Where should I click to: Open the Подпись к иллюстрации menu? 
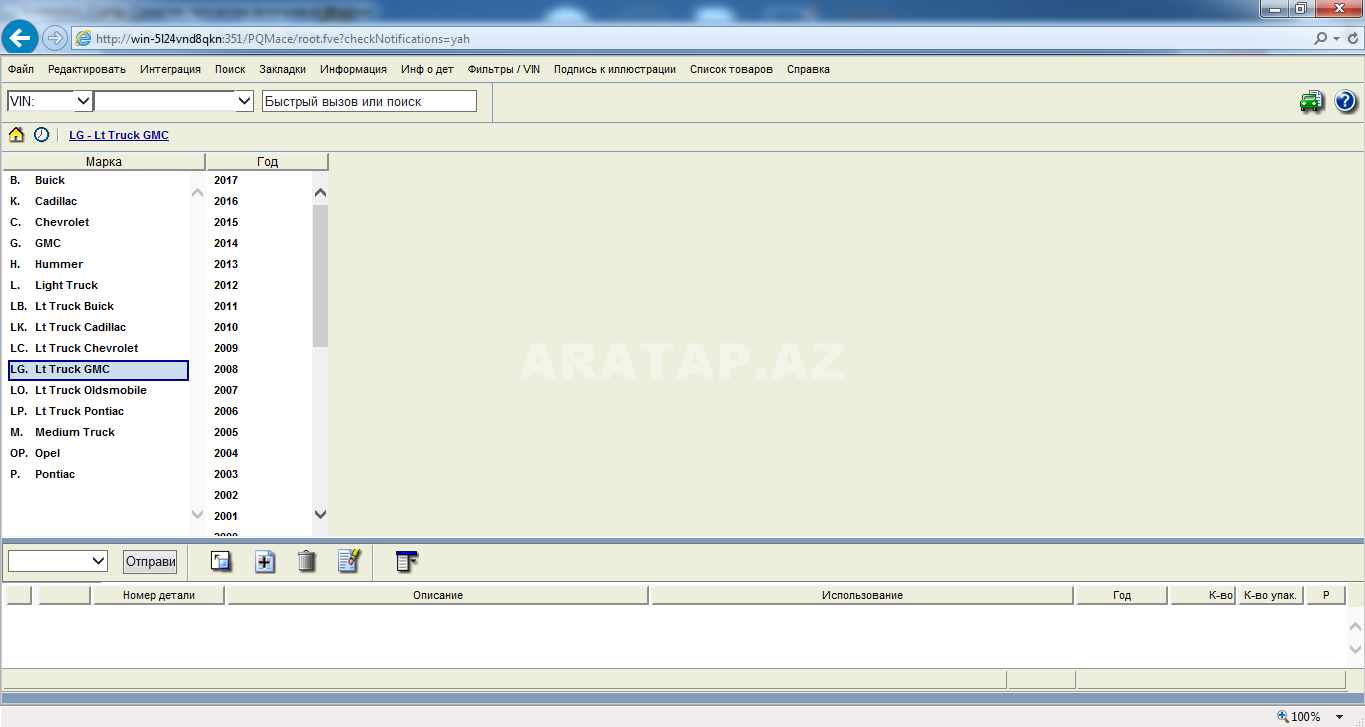click(x=614, y=69)
